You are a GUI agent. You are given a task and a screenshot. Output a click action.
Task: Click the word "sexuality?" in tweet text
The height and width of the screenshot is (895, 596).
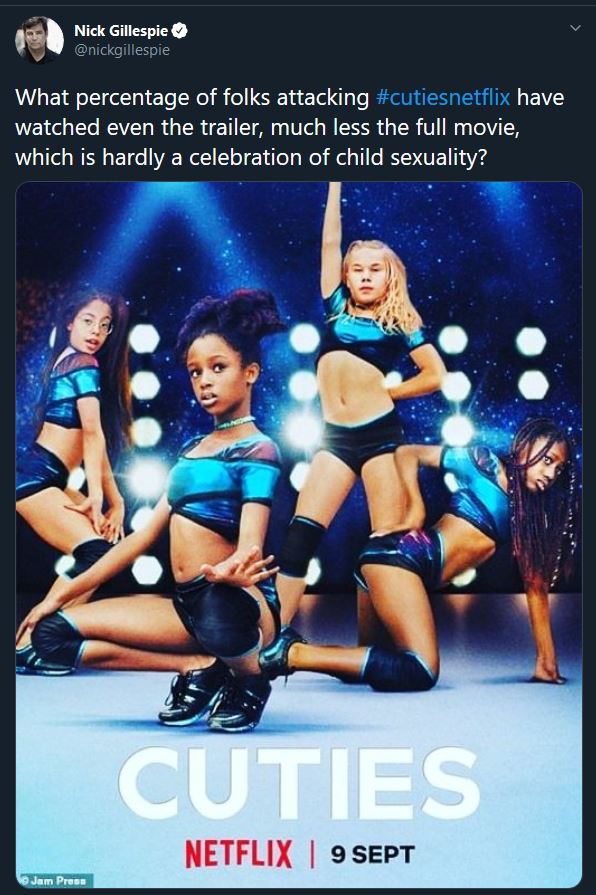pyautogui.click(x=439, y=158)
